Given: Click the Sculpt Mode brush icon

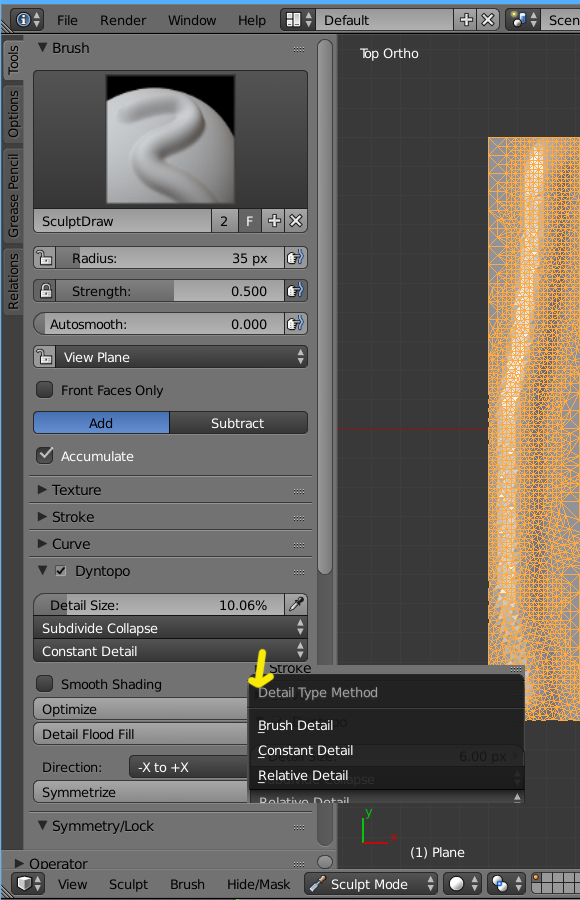Looking at the screenshot, I should tap(317, 884).
